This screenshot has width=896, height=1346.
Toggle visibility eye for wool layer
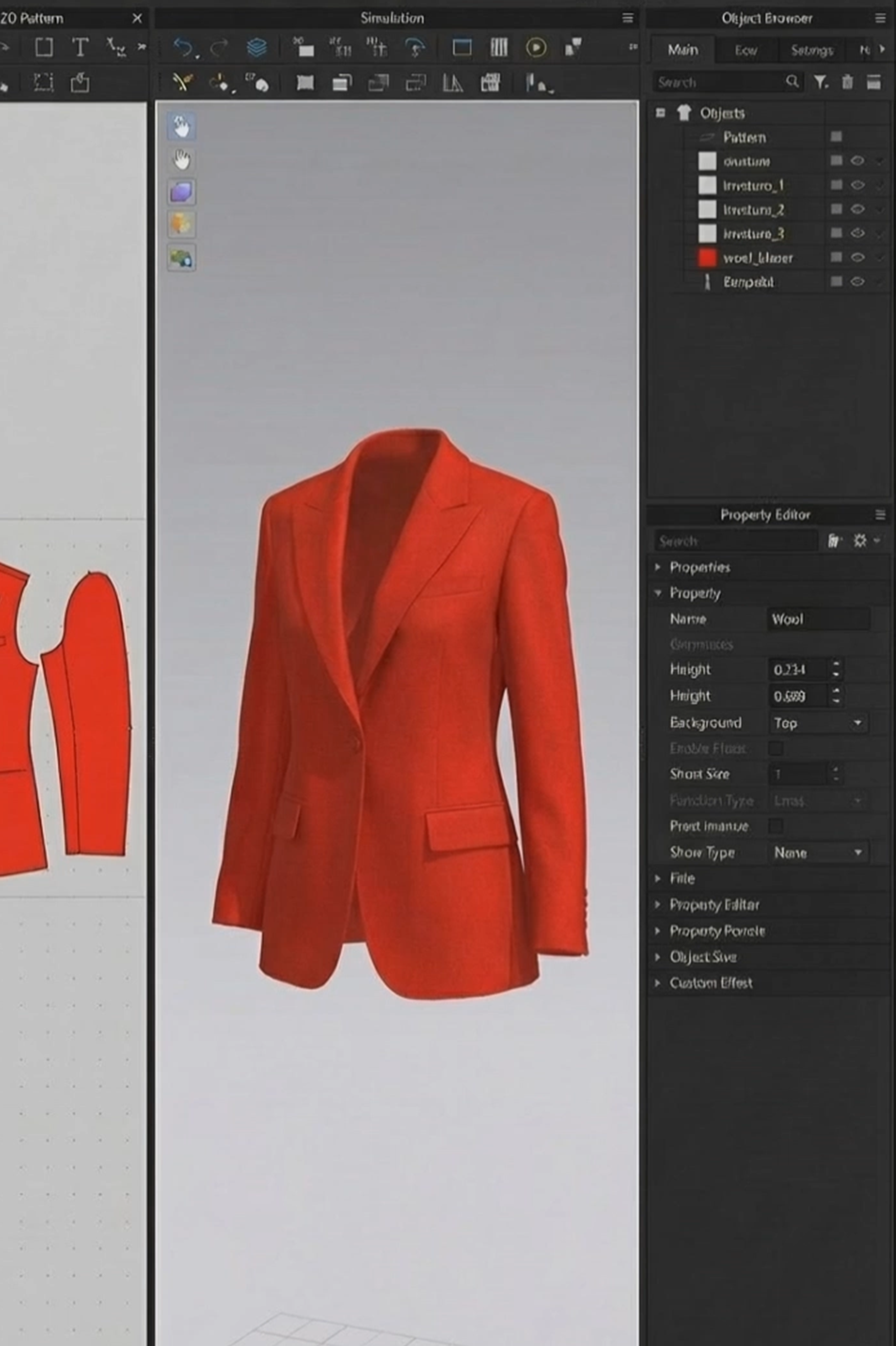(x=857, y=258)
